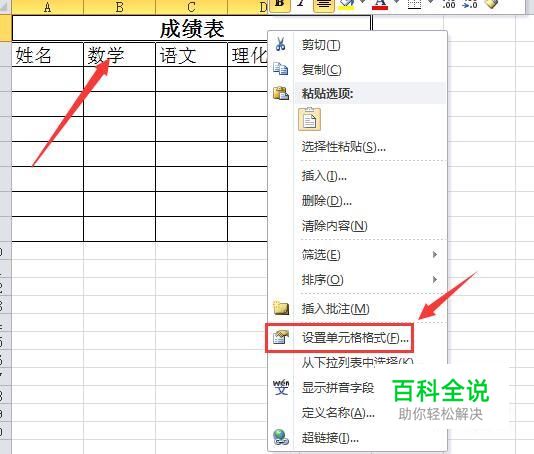Click the 数学 header cell

pos(120,55)
